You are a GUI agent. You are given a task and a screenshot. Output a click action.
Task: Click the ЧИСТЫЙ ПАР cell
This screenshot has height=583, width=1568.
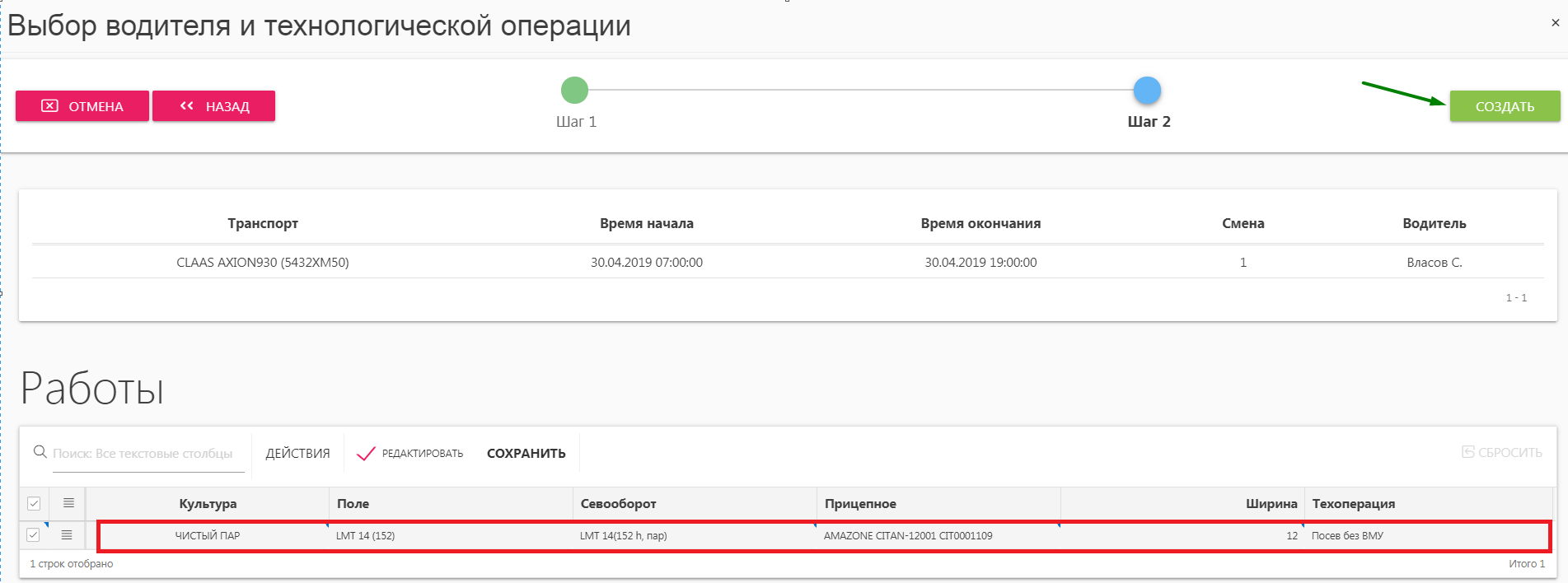[x=208, y=536]
